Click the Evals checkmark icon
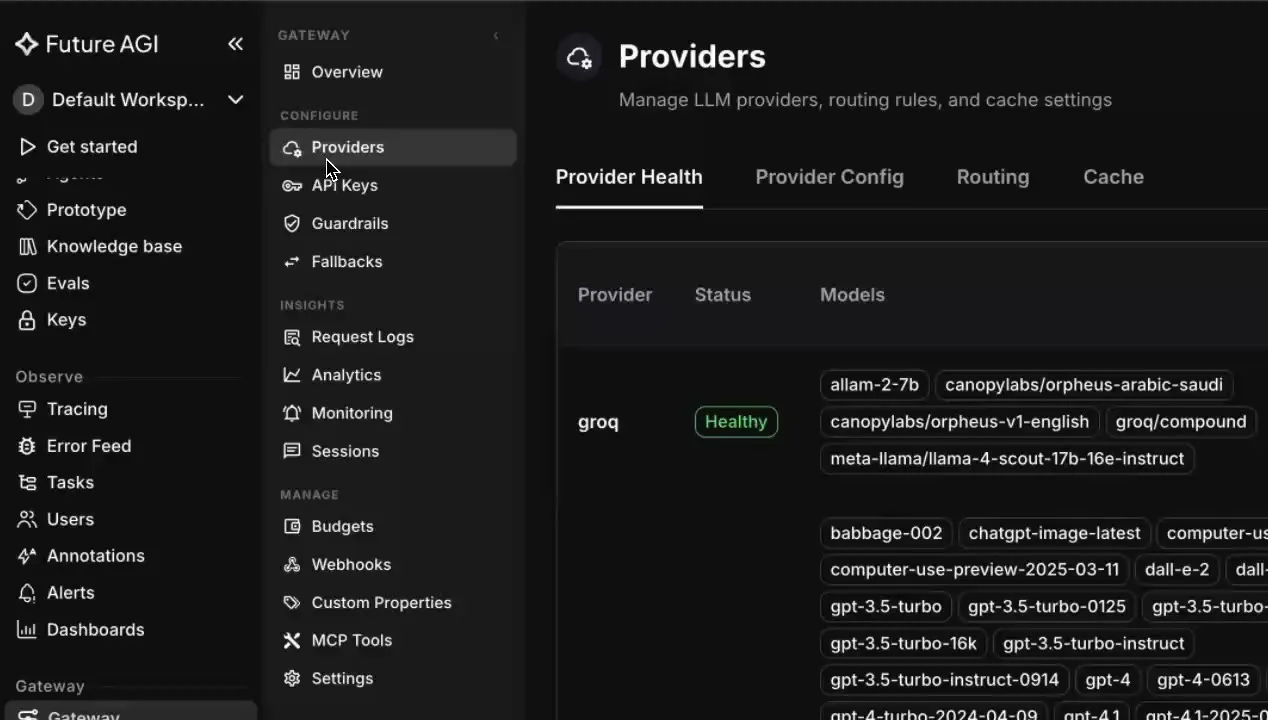The width and height of the screenshot is (1268, 720). (28, 283)
